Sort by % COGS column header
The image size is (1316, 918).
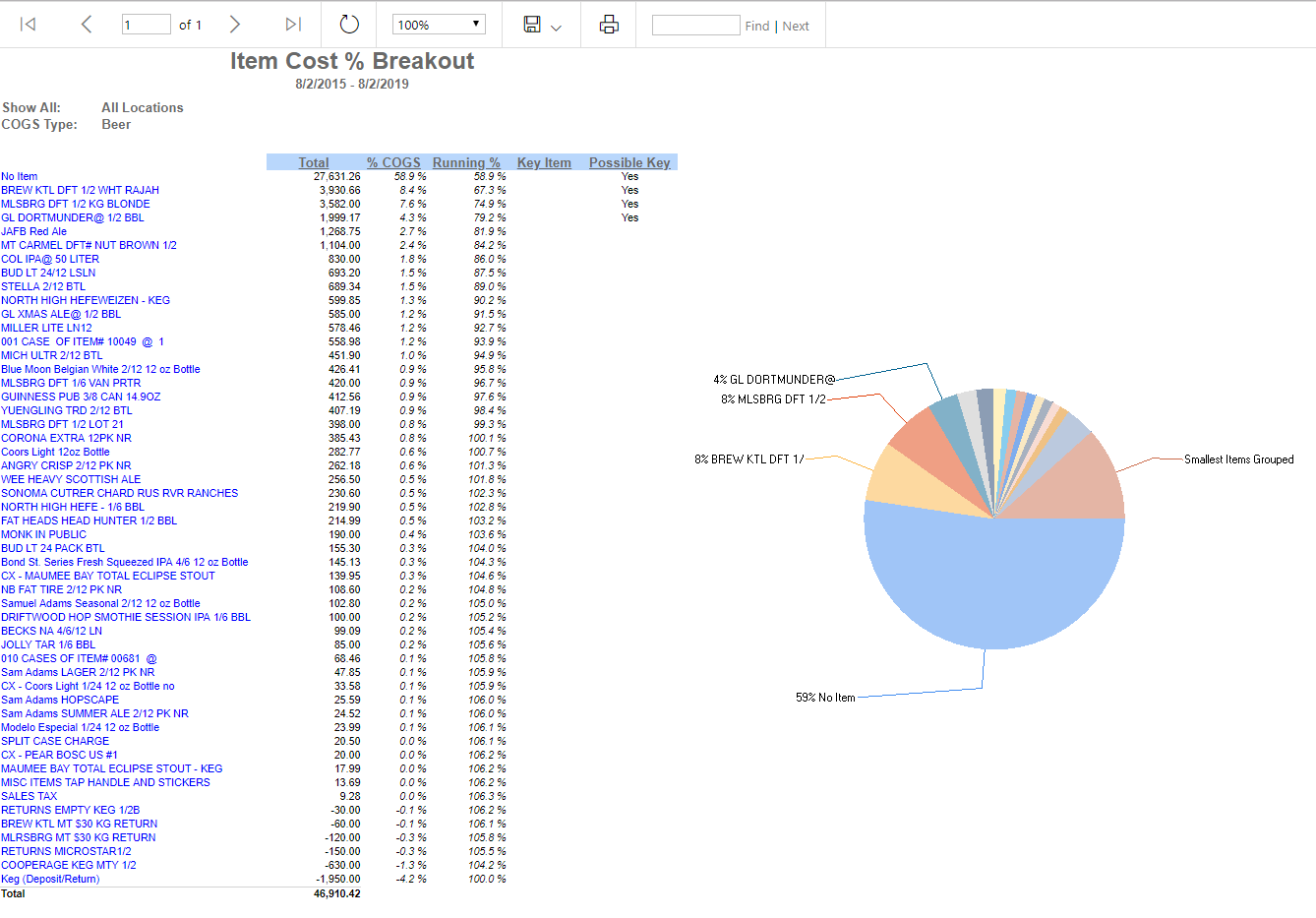[x=393, y=162]
